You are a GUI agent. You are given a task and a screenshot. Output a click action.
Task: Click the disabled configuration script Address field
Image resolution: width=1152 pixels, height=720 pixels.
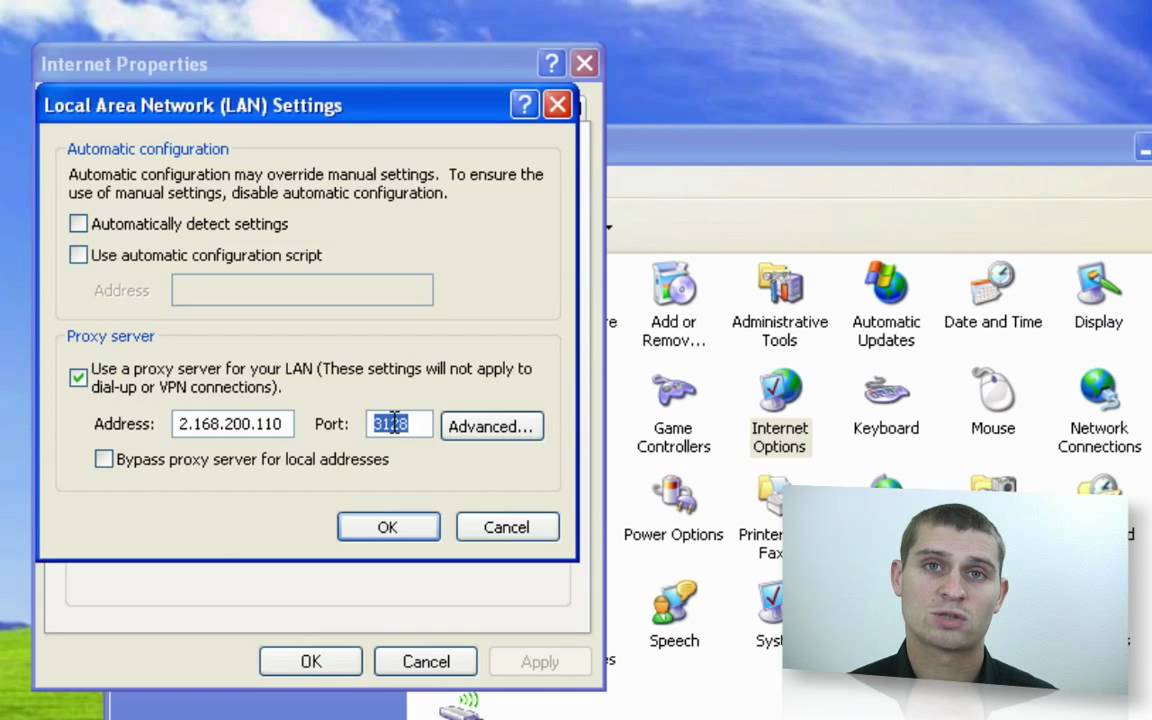[x=302, y=290]
